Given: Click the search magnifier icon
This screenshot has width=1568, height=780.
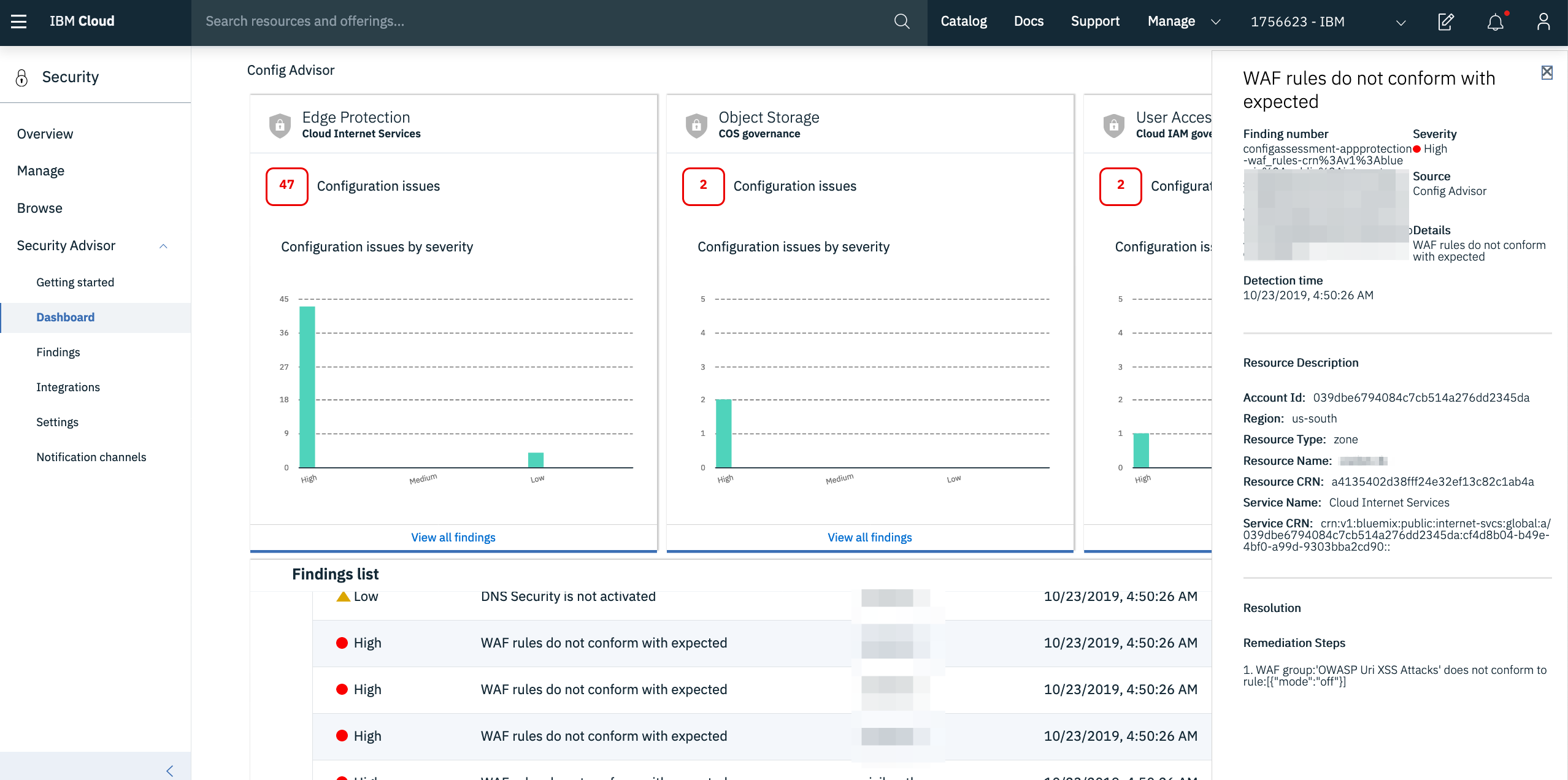Looking at the screenshot, I should click(902, 21).
